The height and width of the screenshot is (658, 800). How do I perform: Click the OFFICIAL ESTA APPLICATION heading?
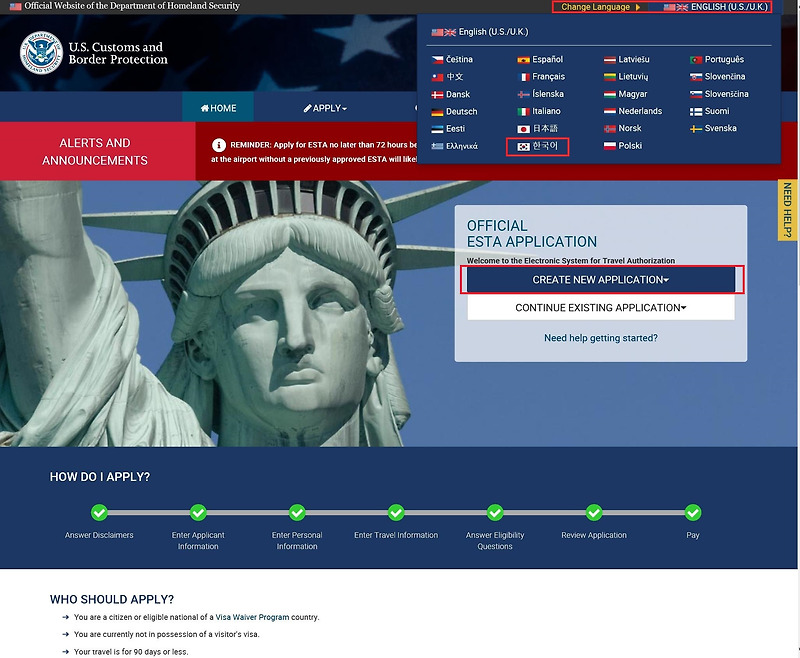coord(532,234)
